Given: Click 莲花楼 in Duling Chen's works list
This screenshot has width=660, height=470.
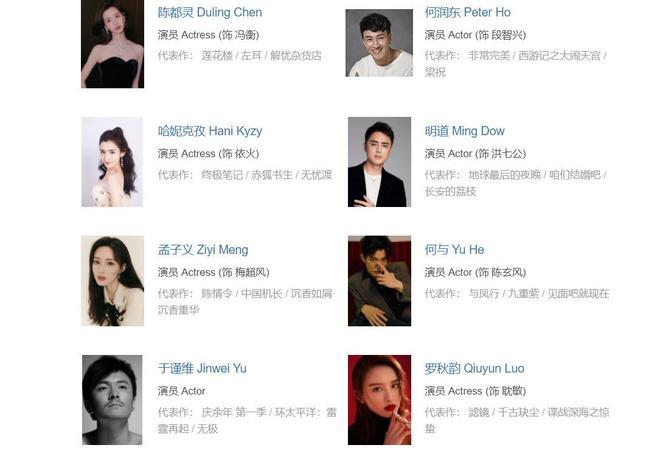Looking at the screenshot, I should 217,56.
